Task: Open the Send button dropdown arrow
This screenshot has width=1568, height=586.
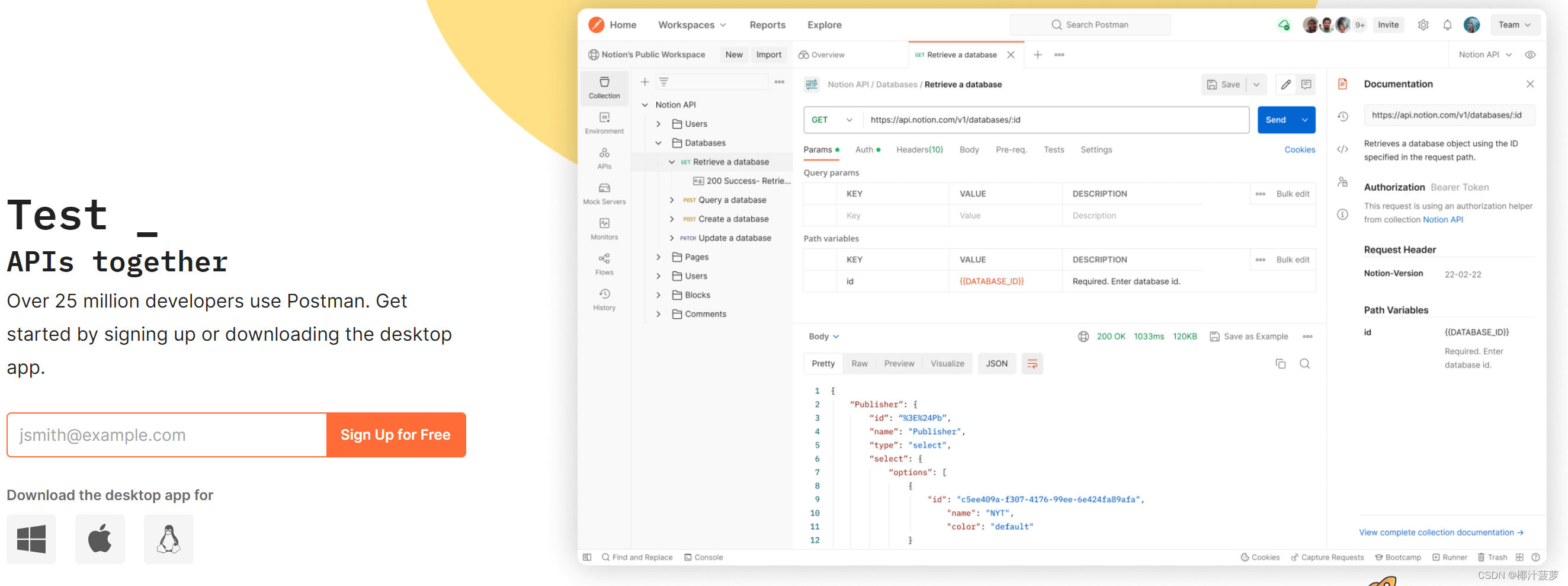Action: pos(1304,120)
